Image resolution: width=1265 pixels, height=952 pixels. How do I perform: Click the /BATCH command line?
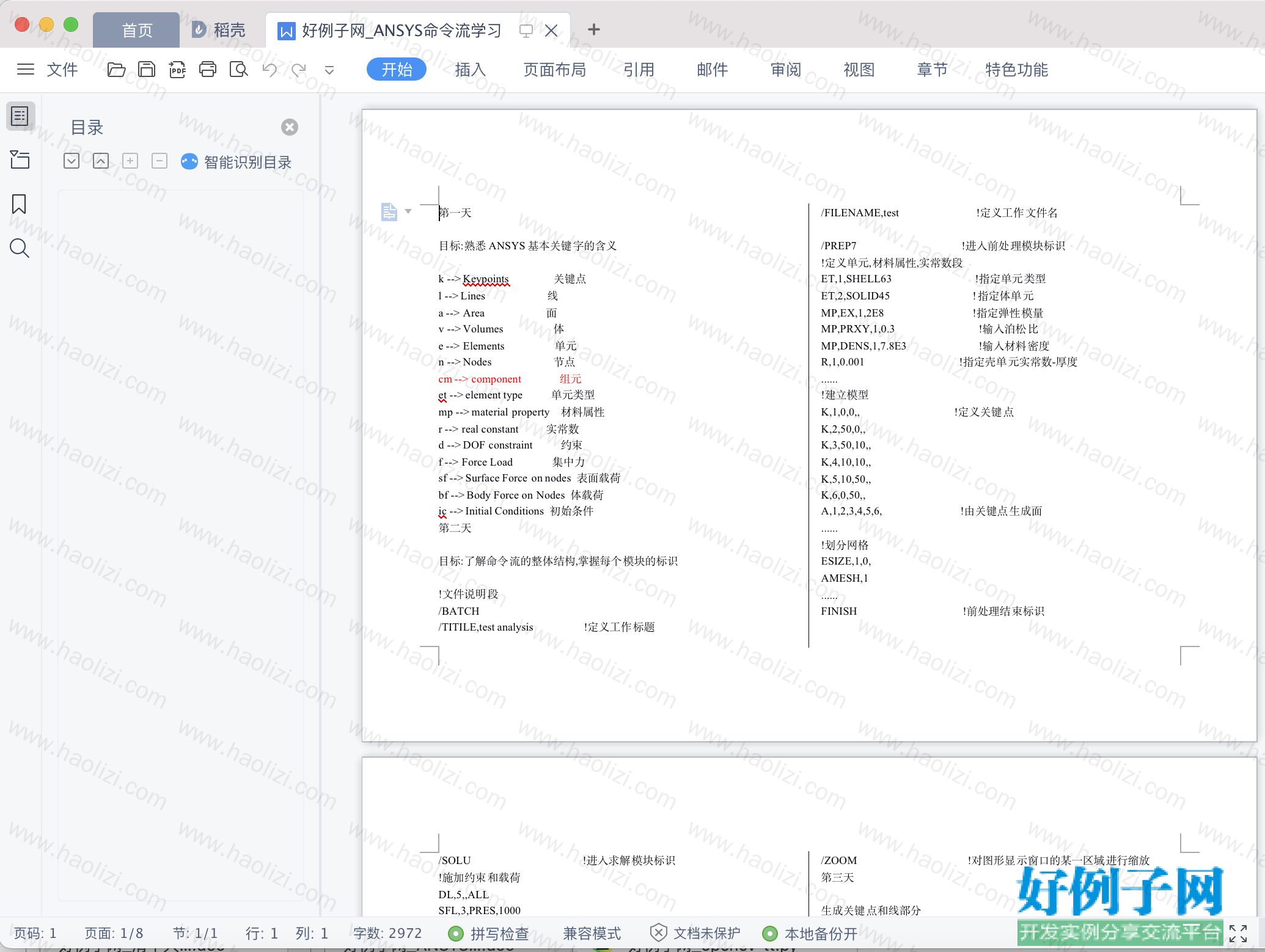tap(459, 611)
